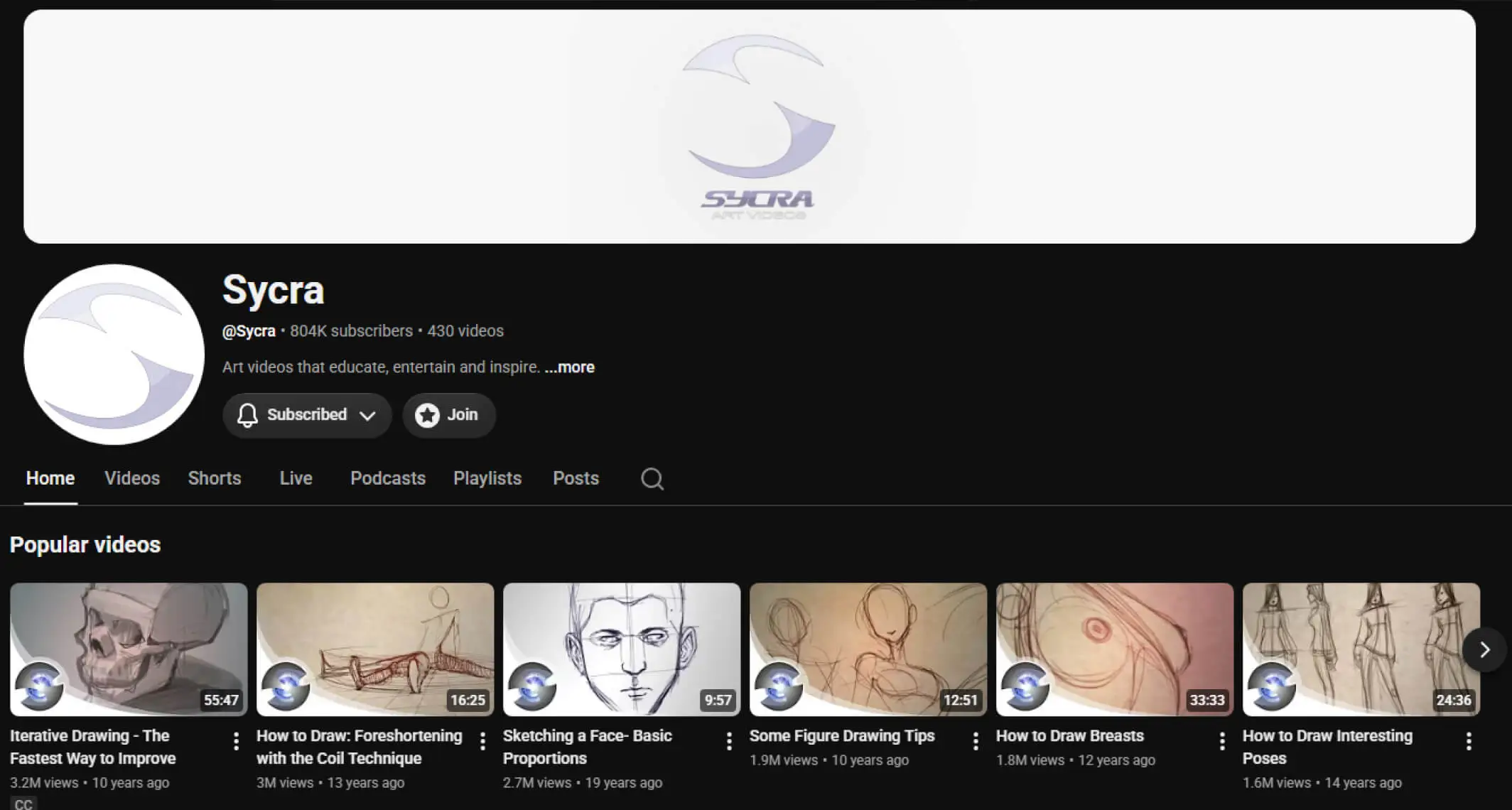Screen dimensions: 1512x810
Task: Open How to Draw: Foreshortening title link
Action: [360, 747]
